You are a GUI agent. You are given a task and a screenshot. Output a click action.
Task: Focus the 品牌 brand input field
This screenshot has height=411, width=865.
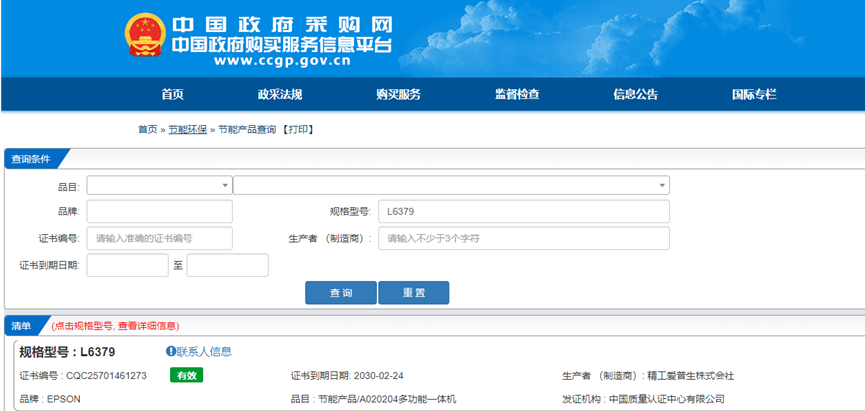tap(159, 211)
